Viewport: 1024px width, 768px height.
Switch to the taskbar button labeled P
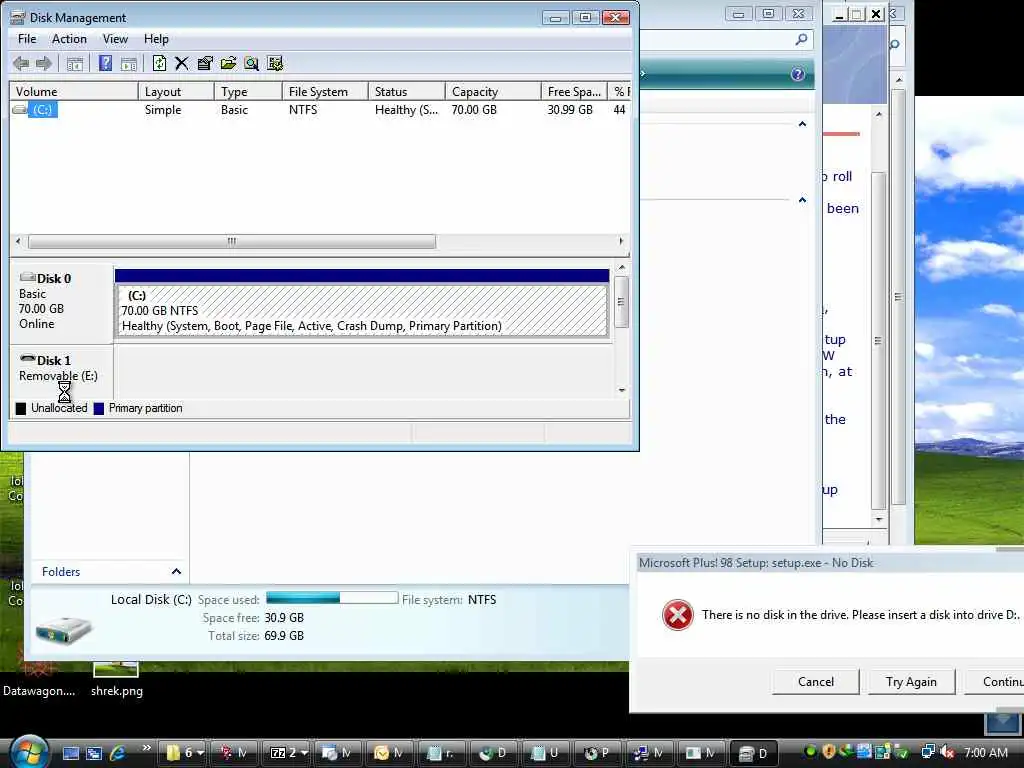600,753
